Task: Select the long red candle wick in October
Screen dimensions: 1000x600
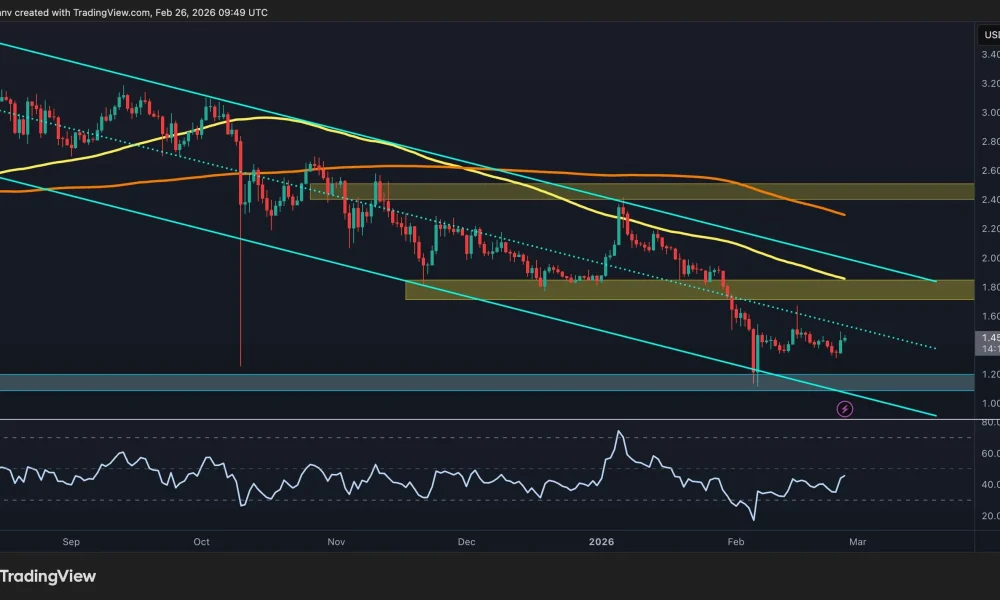Action: (x=241, y=300)
